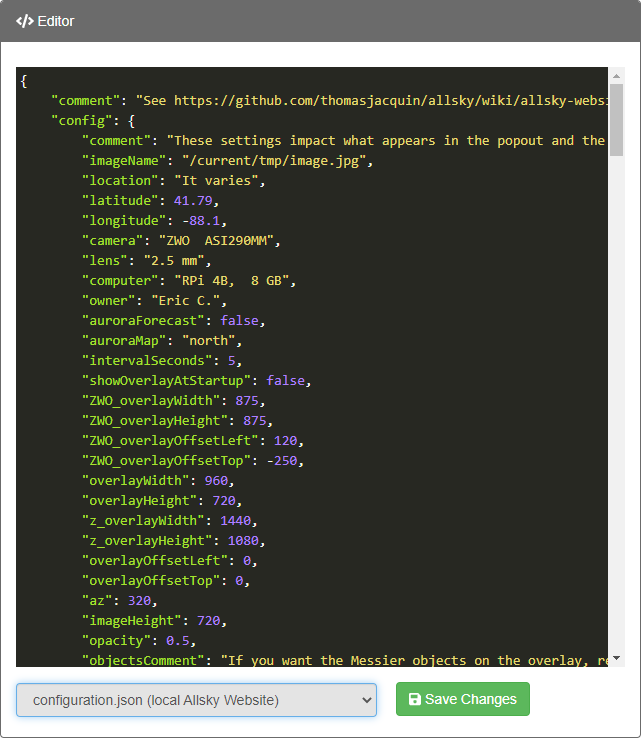Click the auroraForecast false value
The height and width of the screenshot is (738, 641).
coord(240,320)
